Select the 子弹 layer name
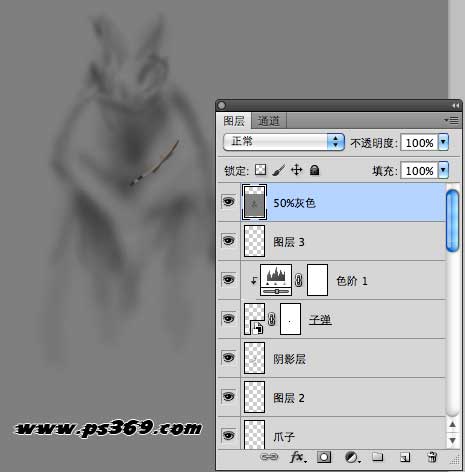 tap(320, 320)
